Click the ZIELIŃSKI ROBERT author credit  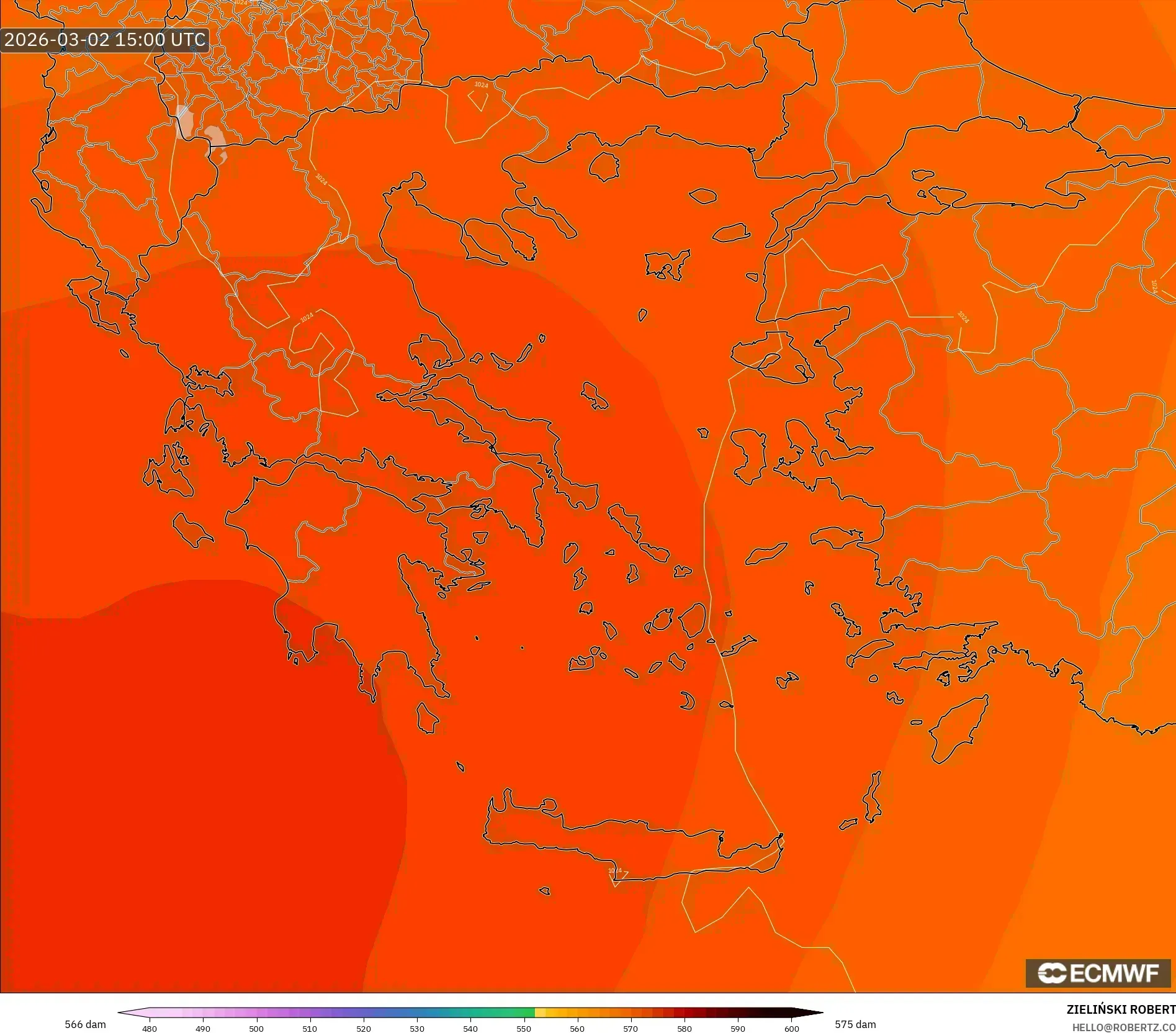click(1123, 1010)
